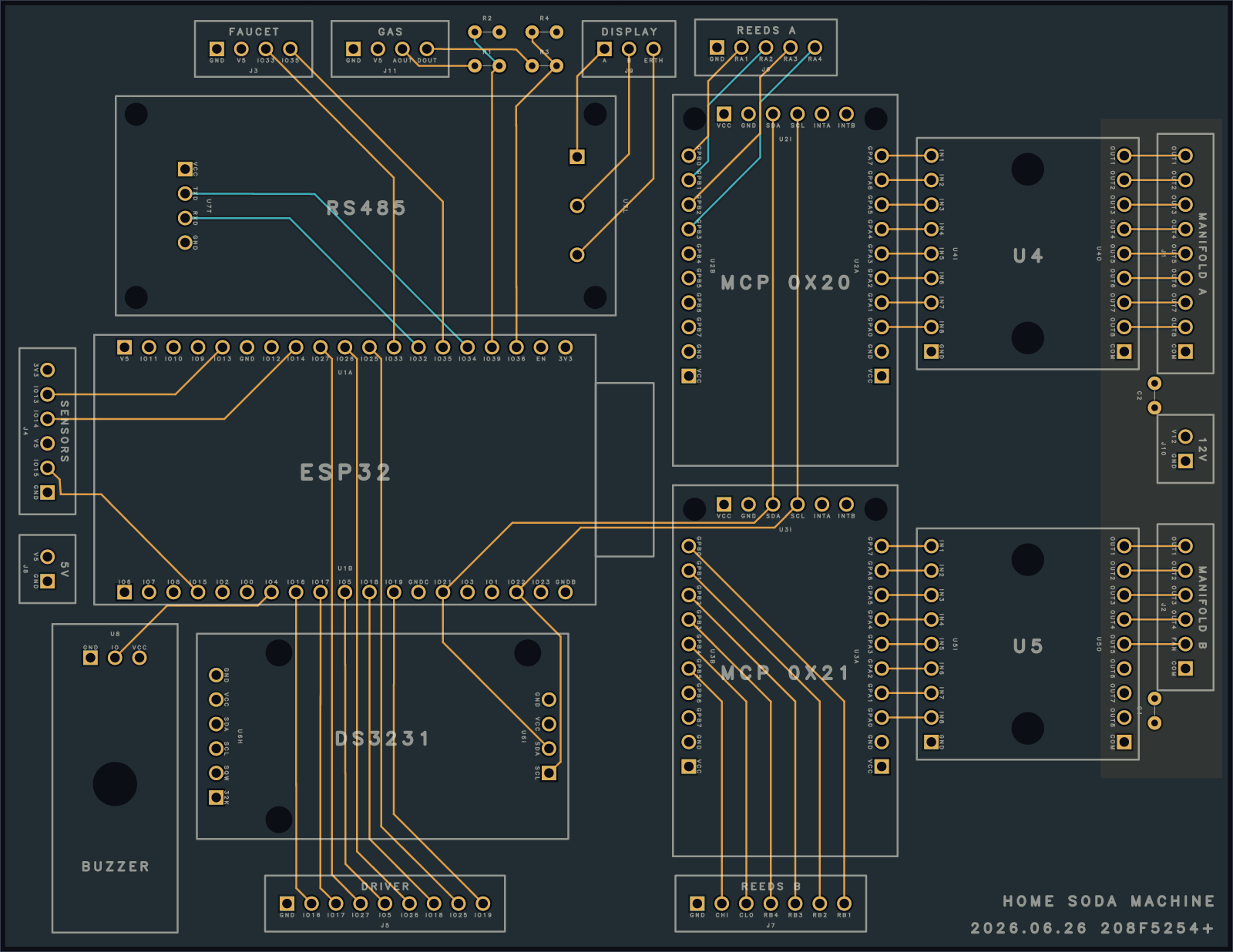Select the GNDB pad on ESP32 bottom row
The image size is (1233, 952).
click(x=566, y=592)
